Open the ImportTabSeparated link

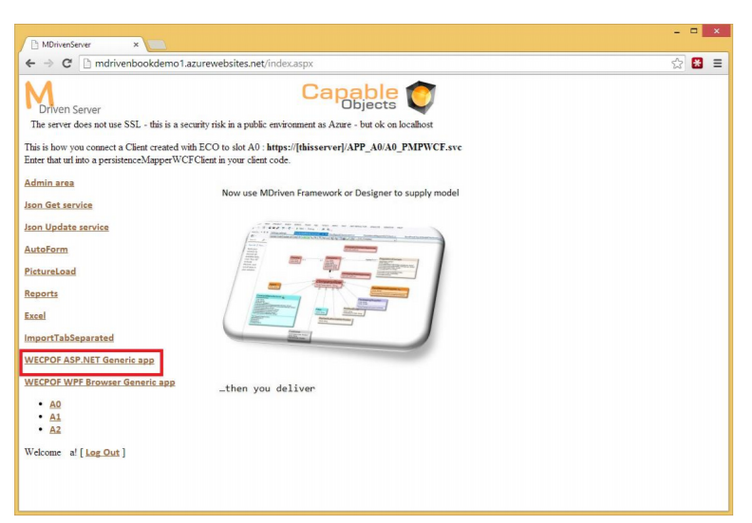(x=69, y=338)
